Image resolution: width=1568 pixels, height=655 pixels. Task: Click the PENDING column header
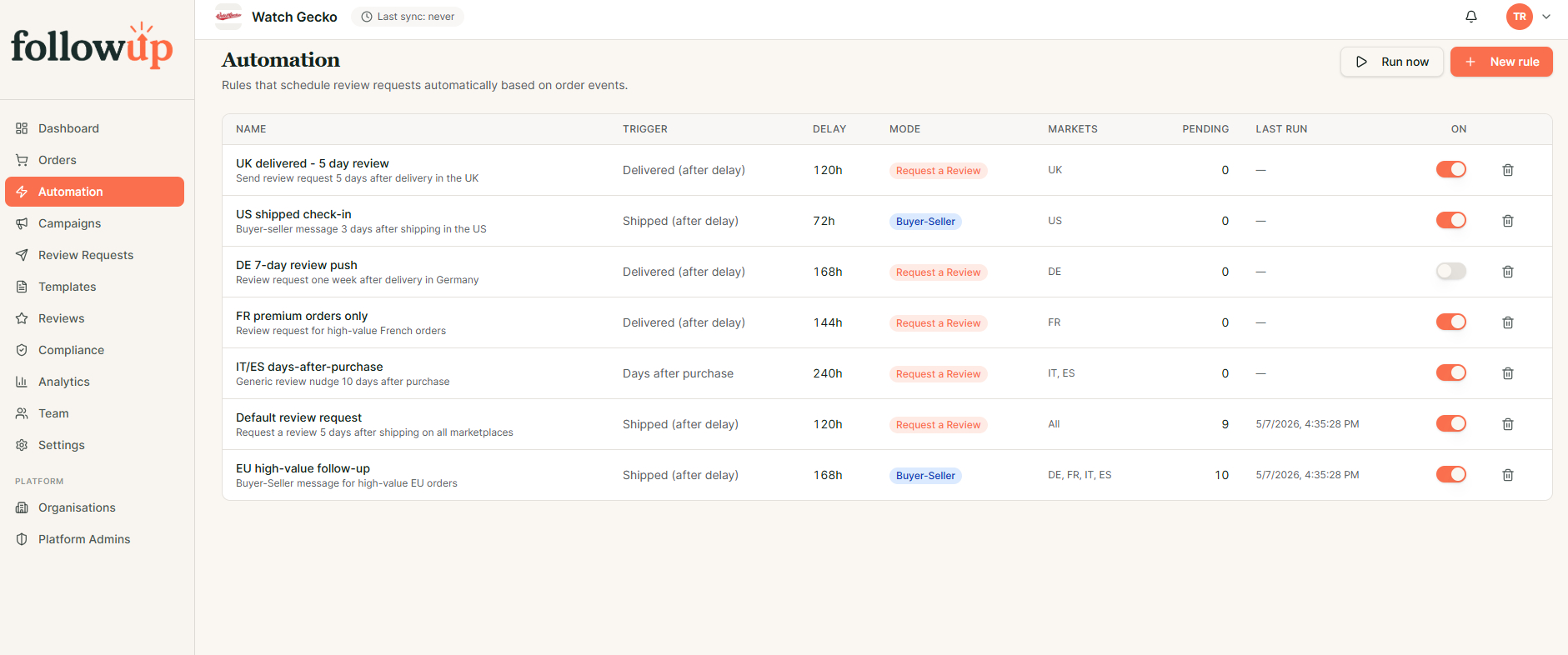coord(1205,129)
